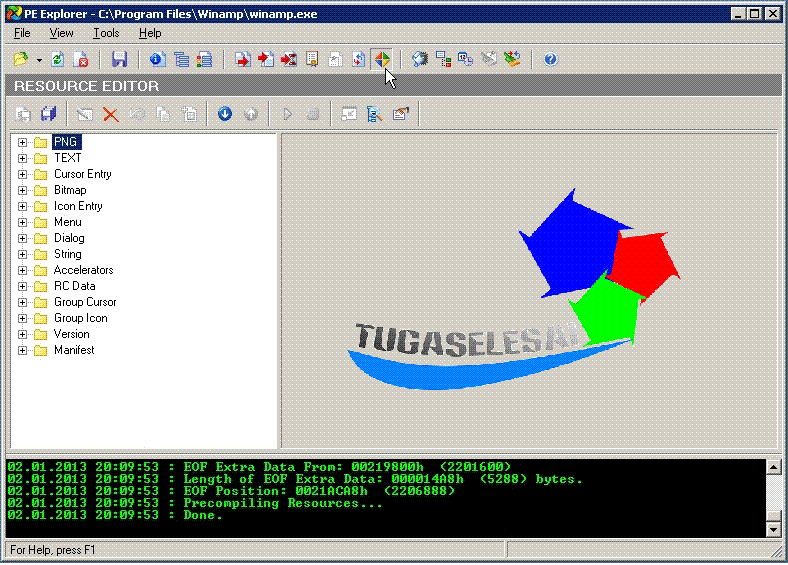Screen dimensions: 788x565
Task: Select the Manifest tree item
Action: [x=74, y=350]
